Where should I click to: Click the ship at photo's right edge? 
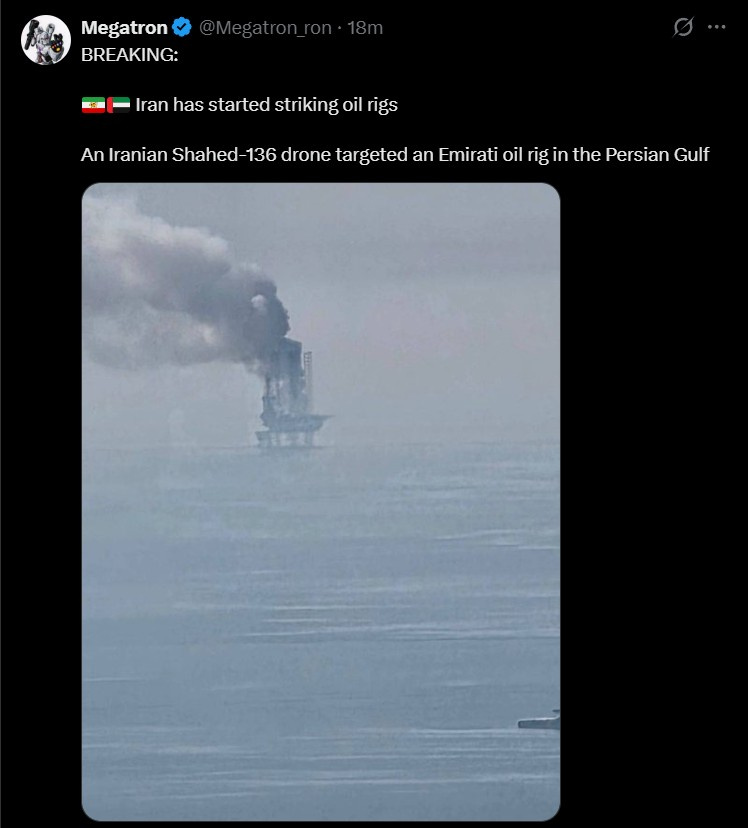click(539, 721)
